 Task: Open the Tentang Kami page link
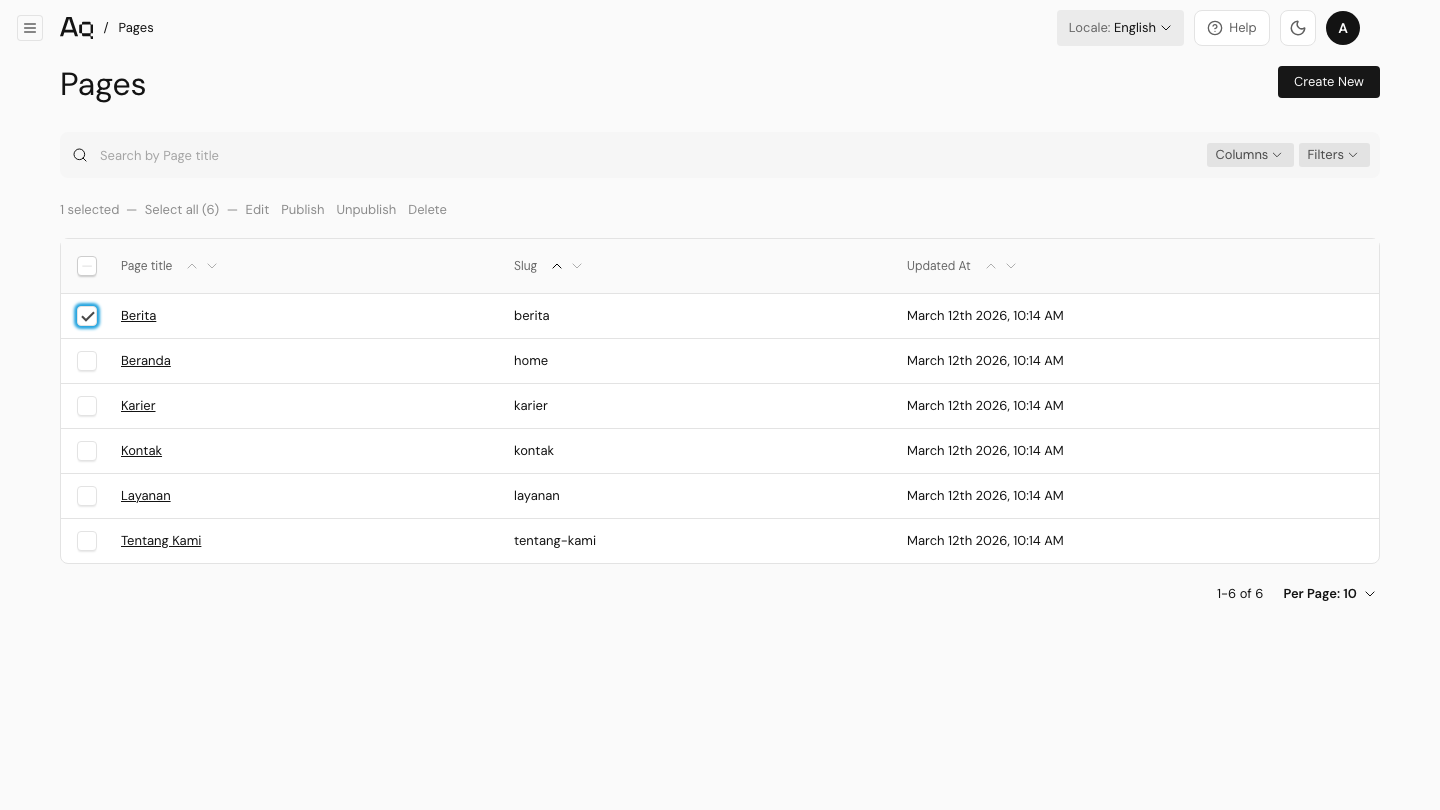(161, 541)
